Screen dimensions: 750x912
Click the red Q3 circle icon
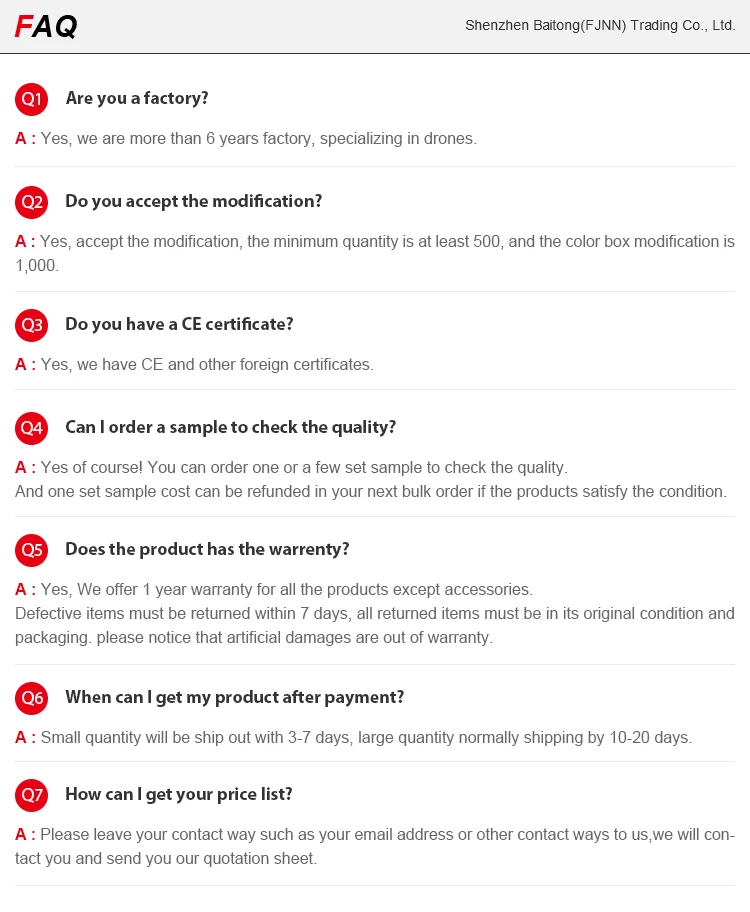point(31,325)
